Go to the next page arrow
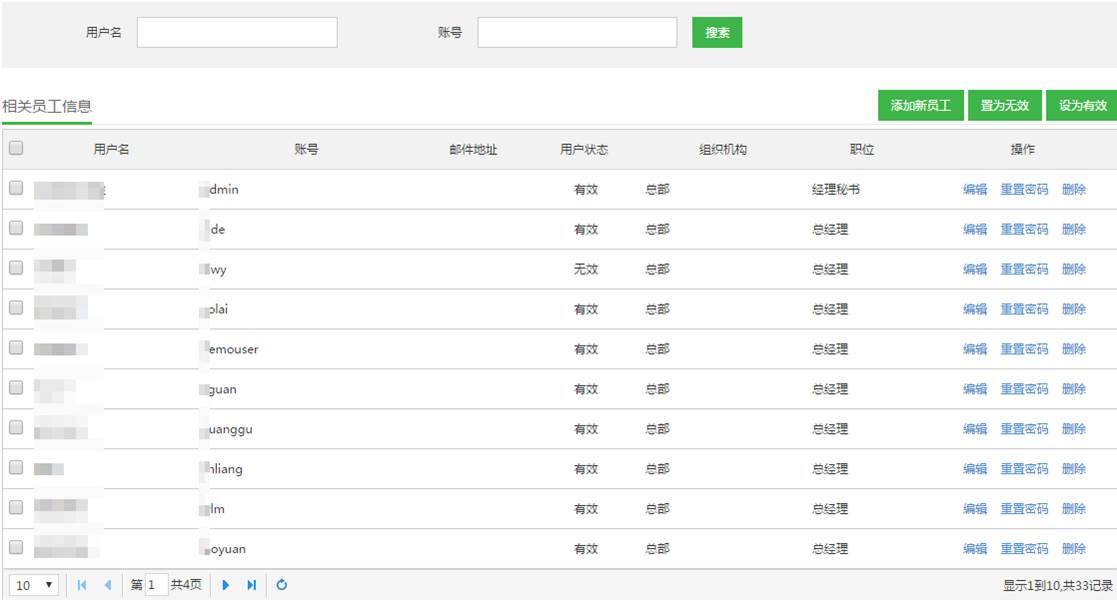1117x600 pixels. [226, 585]
